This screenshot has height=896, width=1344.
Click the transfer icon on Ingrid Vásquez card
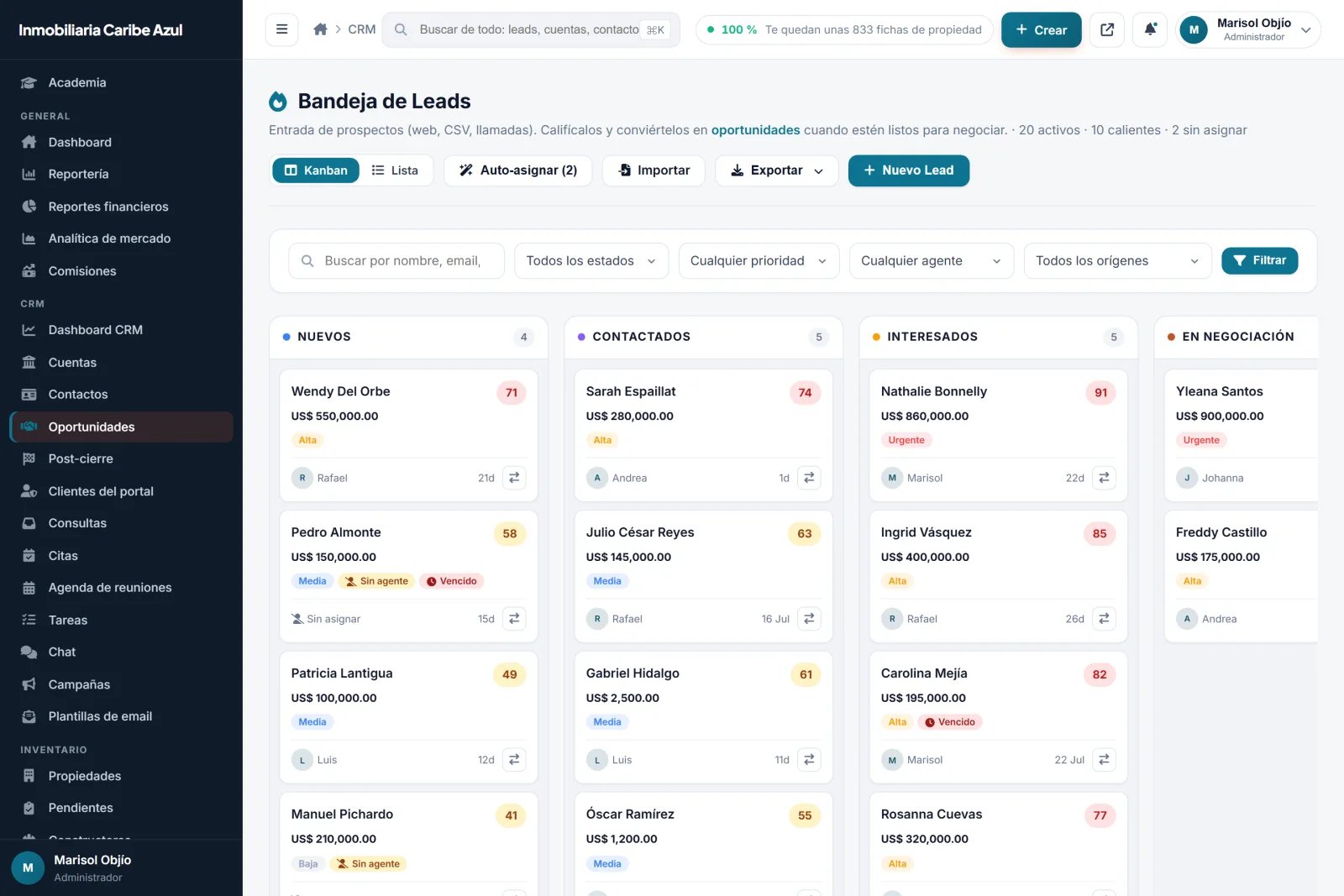1104,619
